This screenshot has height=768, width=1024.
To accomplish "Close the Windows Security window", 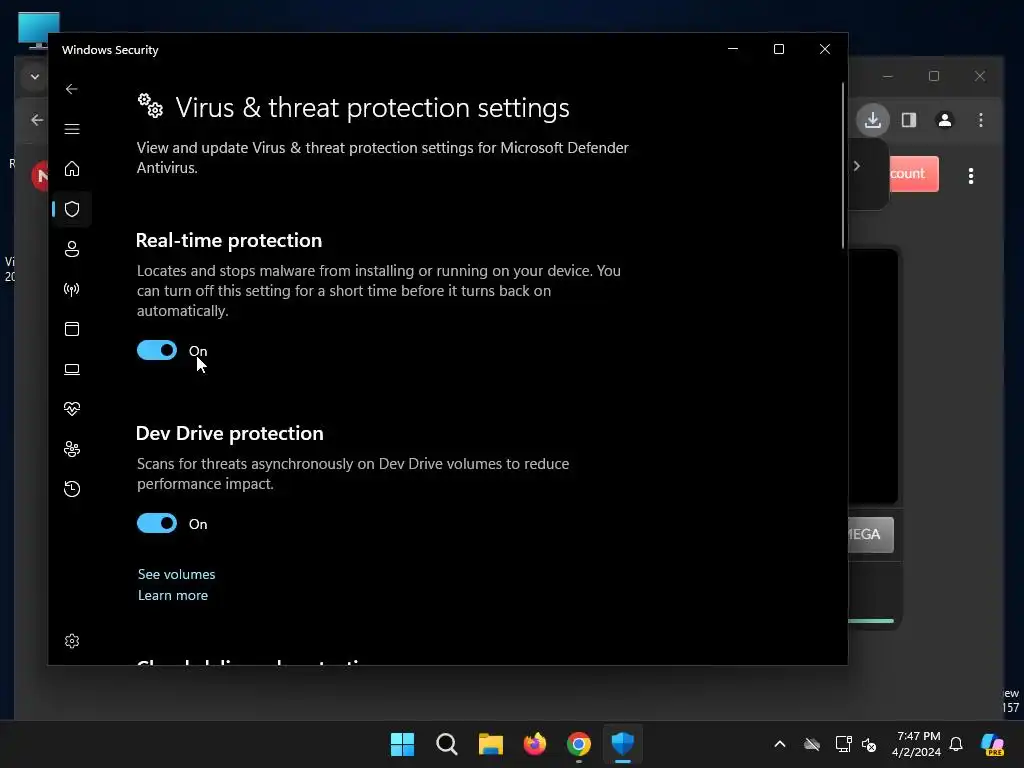I will pyautogui.click(x=825, y=49).
